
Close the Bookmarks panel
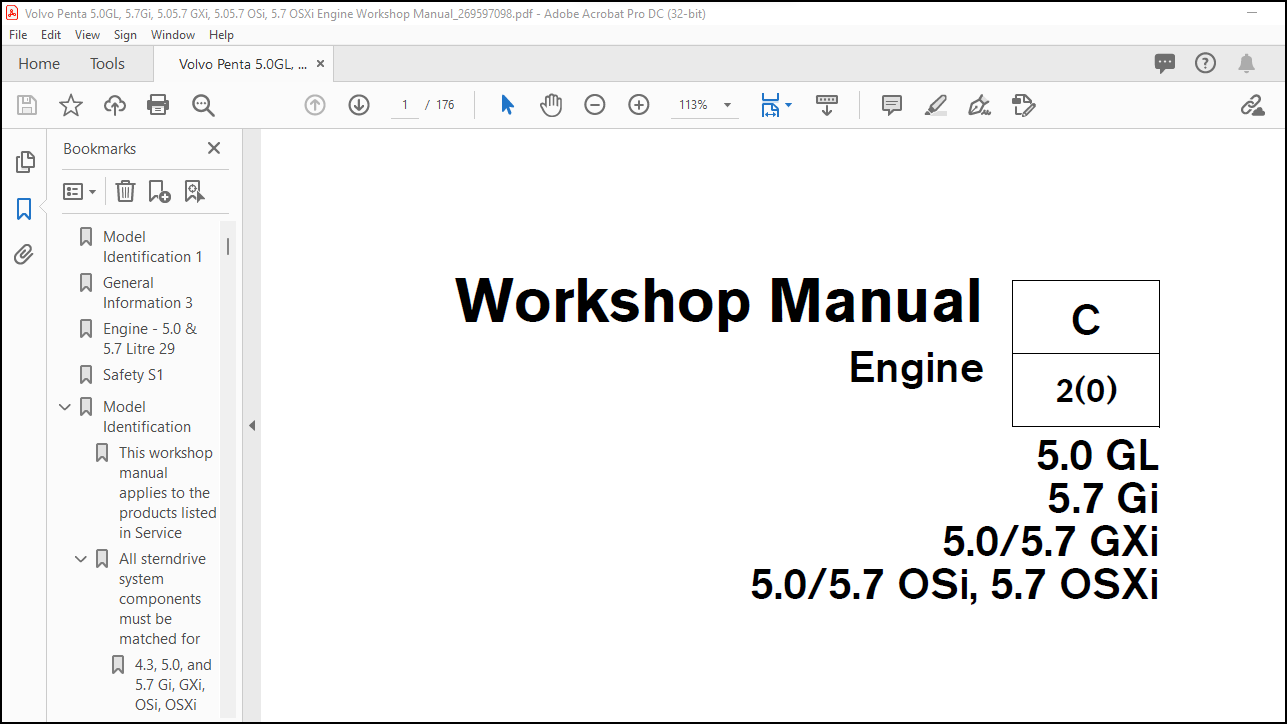coord(213,148)
